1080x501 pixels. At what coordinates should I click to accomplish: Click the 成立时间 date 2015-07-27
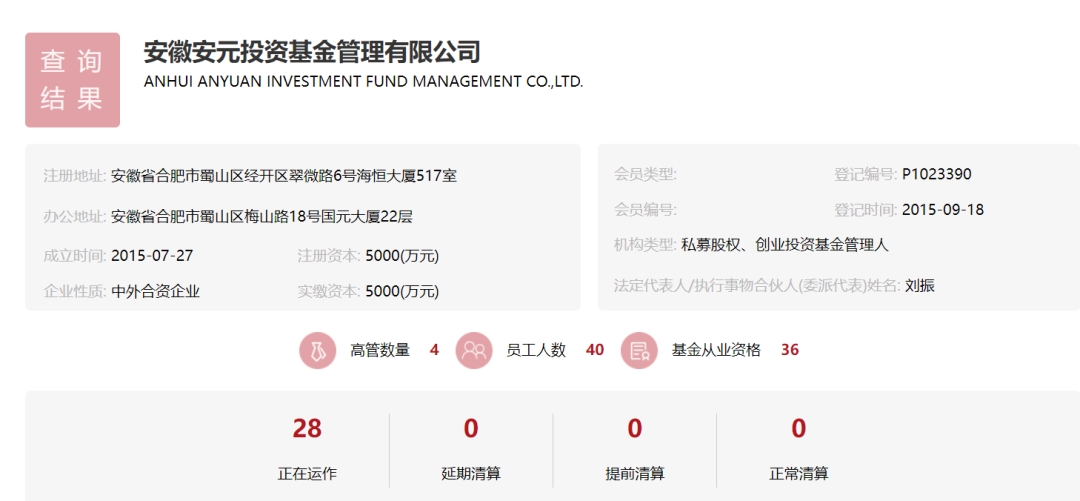(152, 256)
